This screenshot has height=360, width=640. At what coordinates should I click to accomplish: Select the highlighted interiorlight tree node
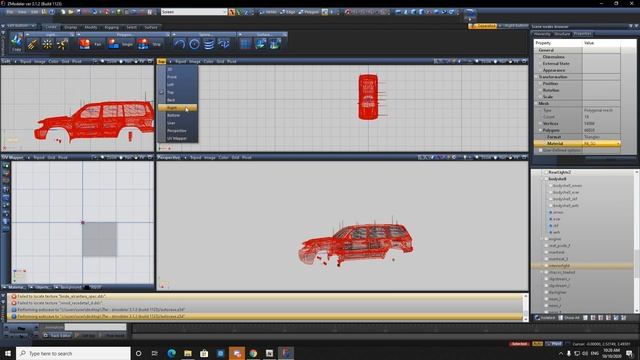[559, 266]
